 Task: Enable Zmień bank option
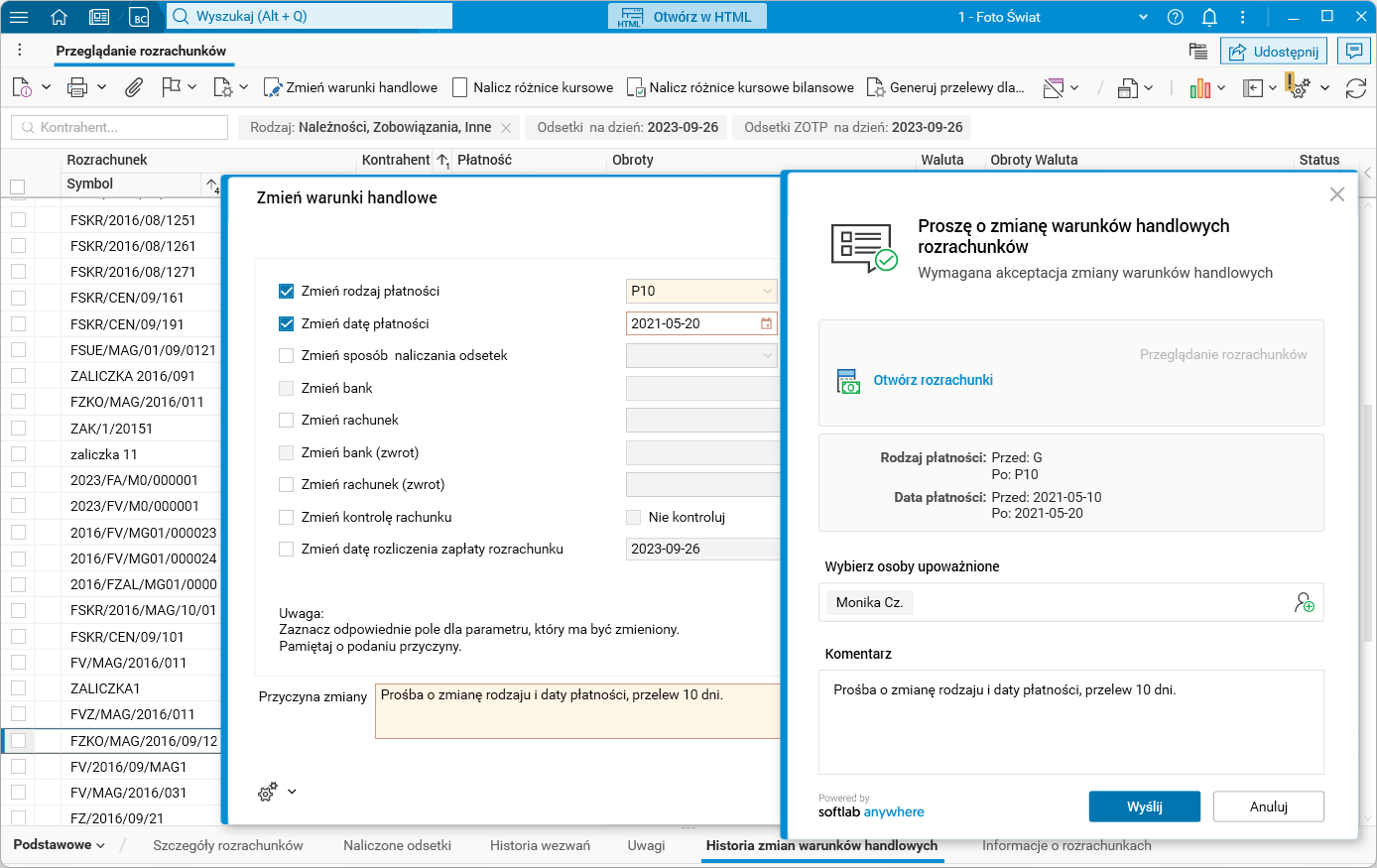tap(287, 387)
